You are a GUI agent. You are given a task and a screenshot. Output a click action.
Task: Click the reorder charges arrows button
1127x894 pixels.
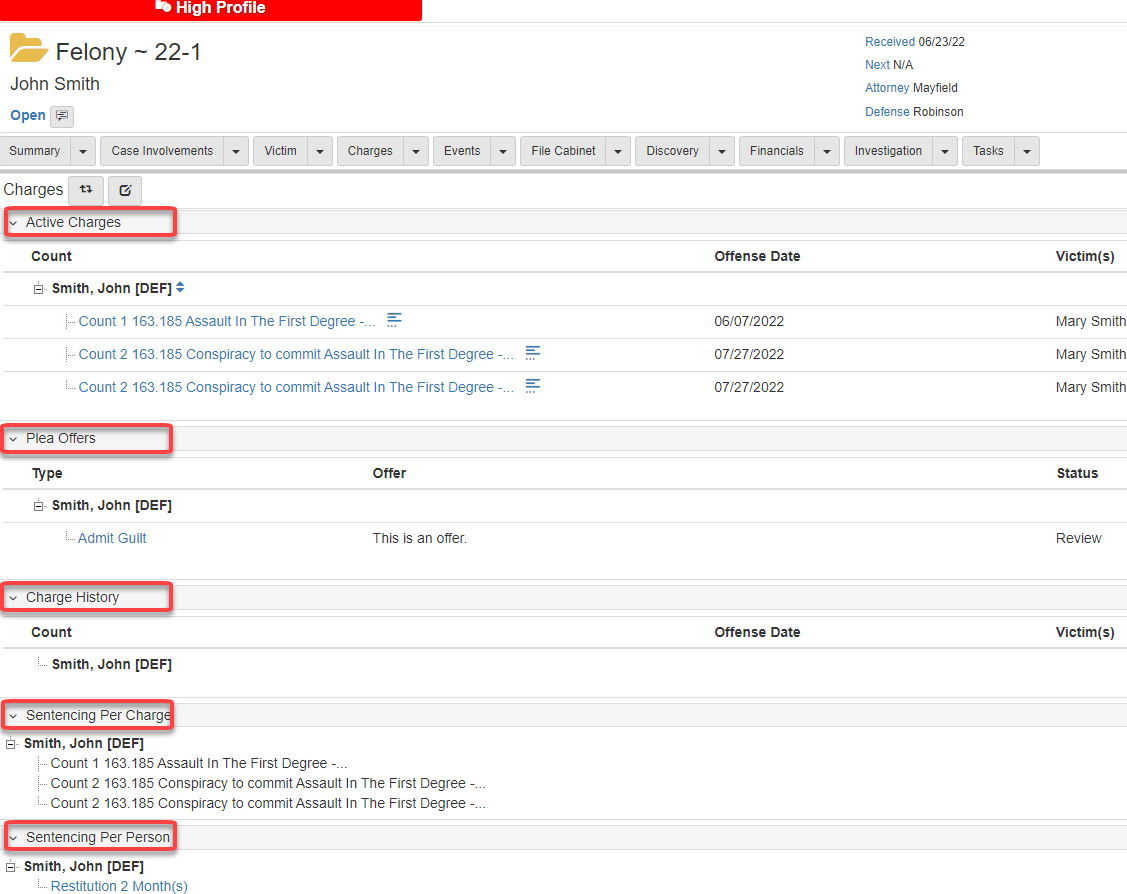[x=86, y=189]
